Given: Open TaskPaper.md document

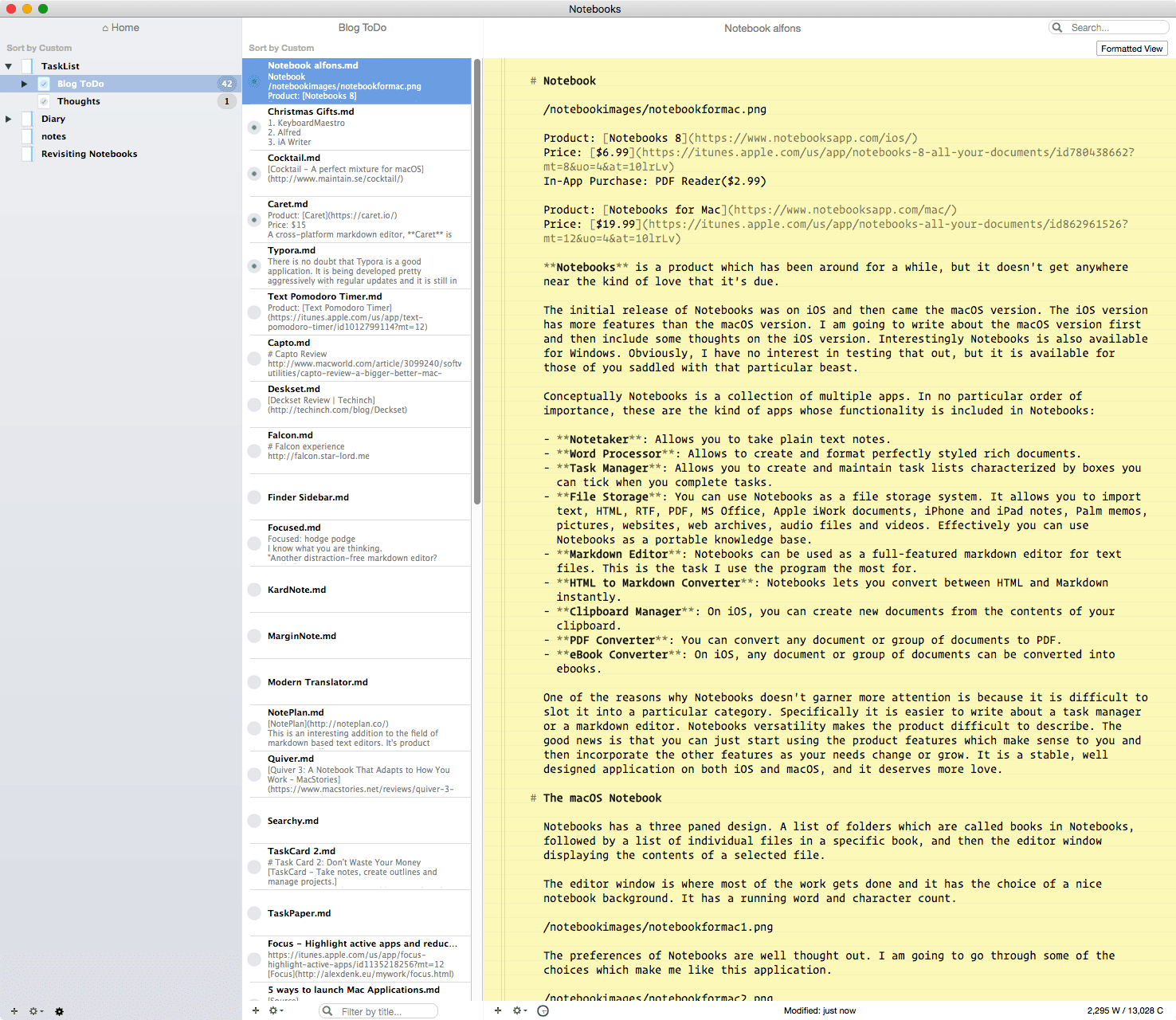Looking at the screenshot, I should [357, 913].
